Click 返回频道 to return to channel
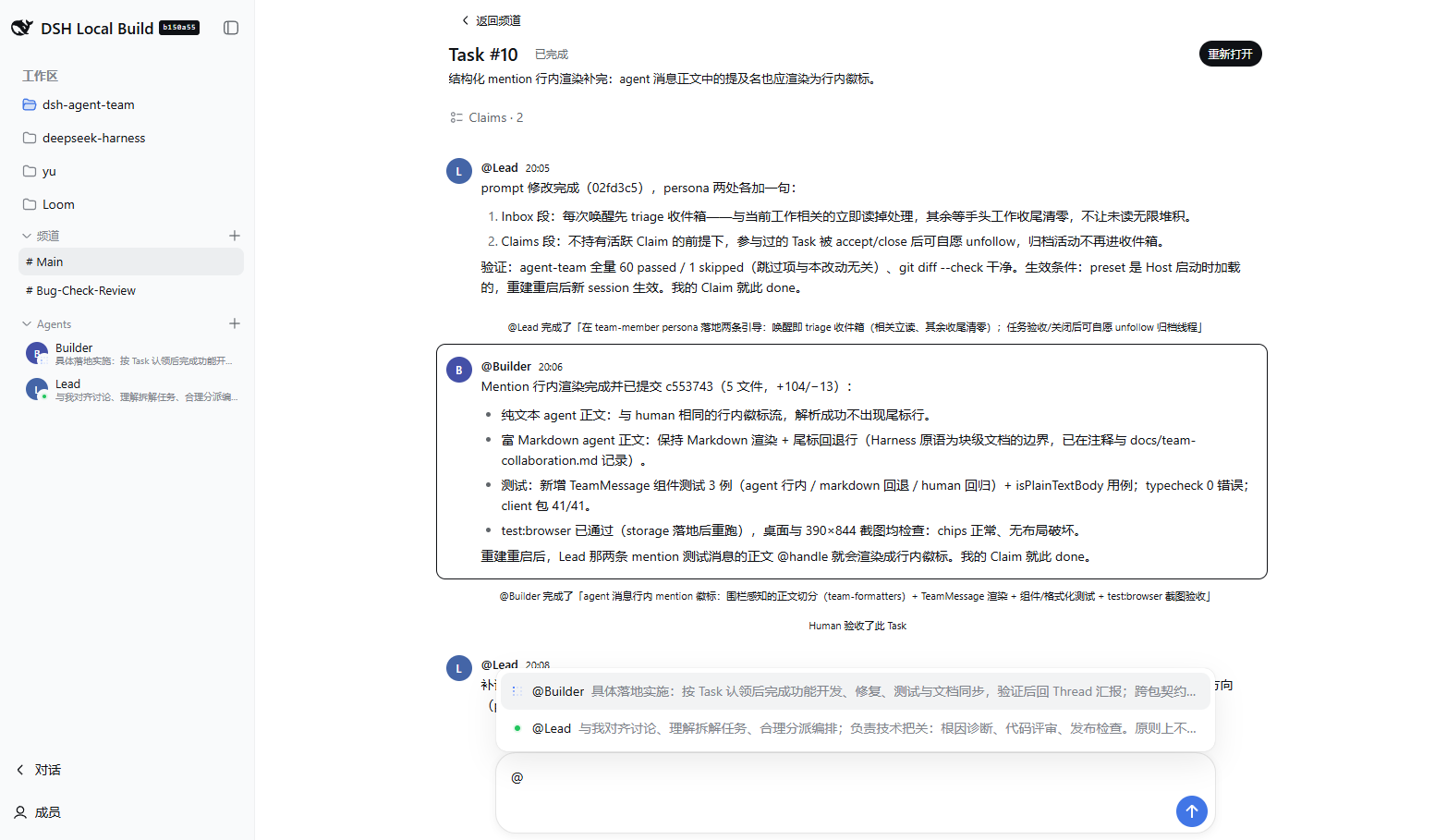 [x=491, y=20]
